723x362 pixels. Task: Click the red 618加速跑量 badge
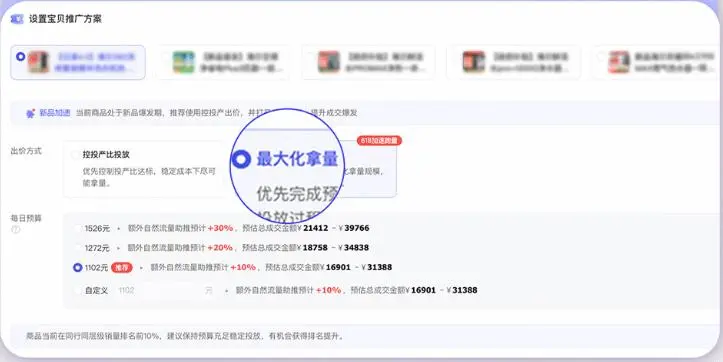(x=379, y=141)
